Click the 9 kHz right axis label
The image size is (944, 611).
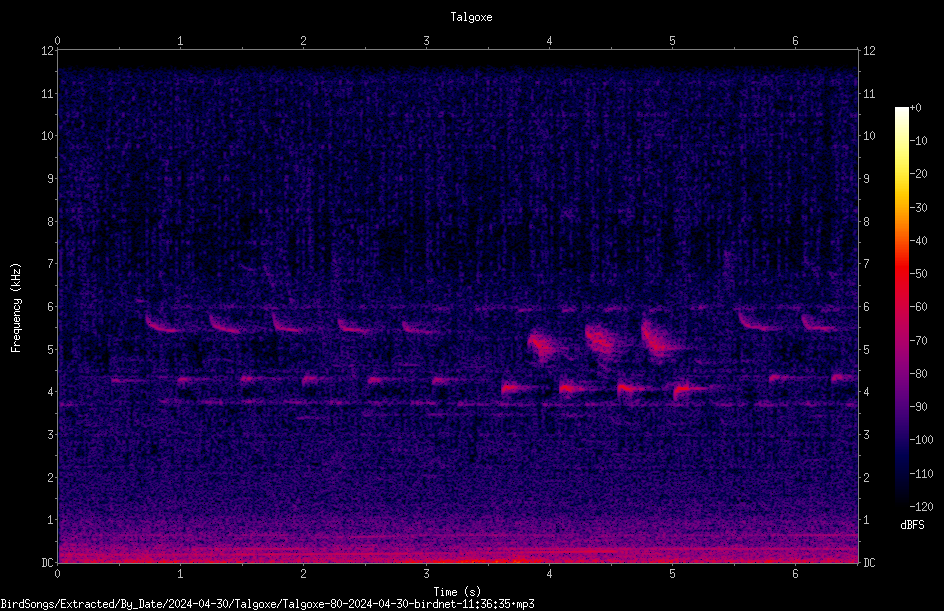point(867,178)
